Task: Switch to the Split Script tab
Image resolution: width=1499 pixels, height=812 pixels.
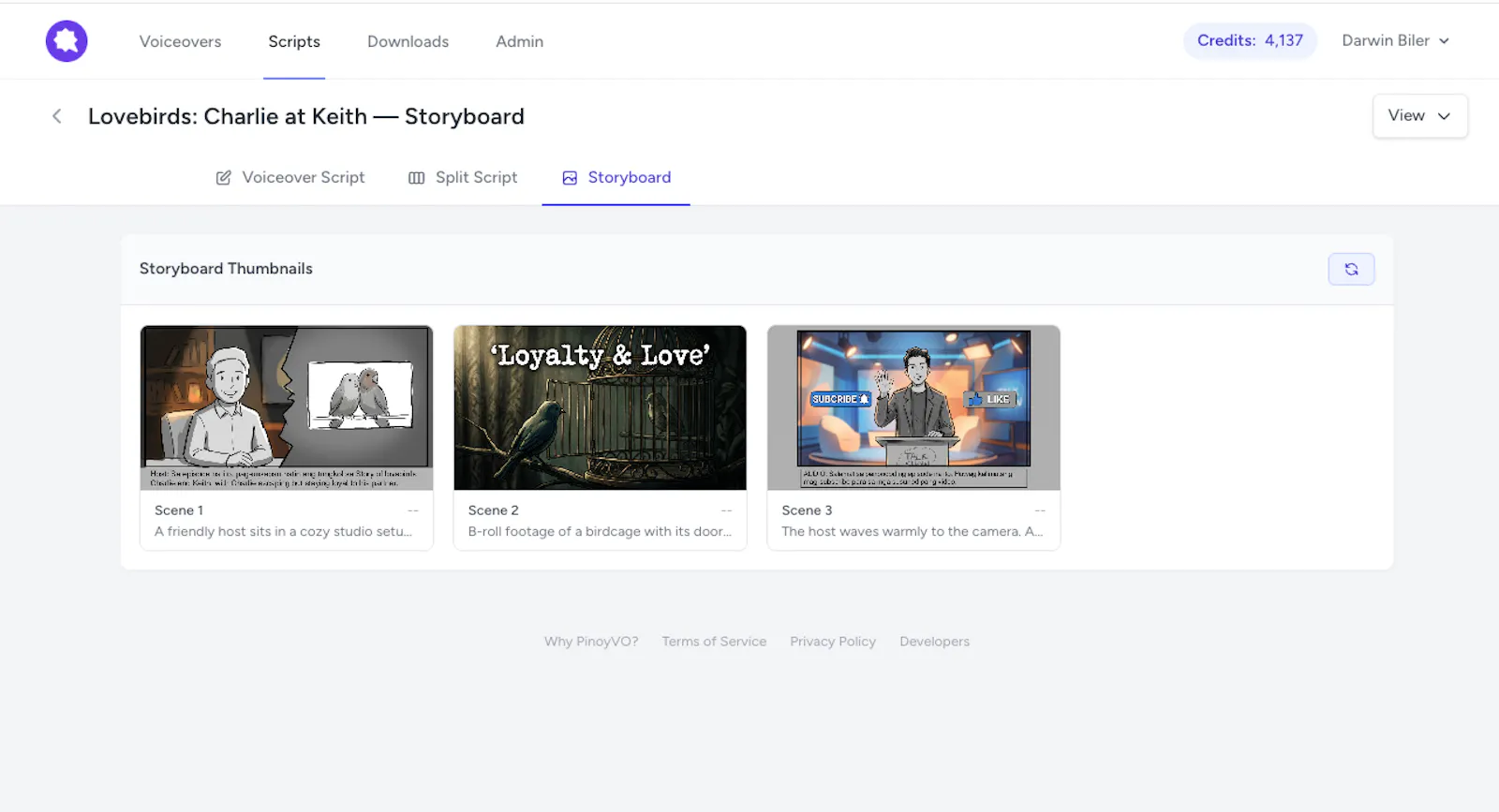Action: pos(463,177)
